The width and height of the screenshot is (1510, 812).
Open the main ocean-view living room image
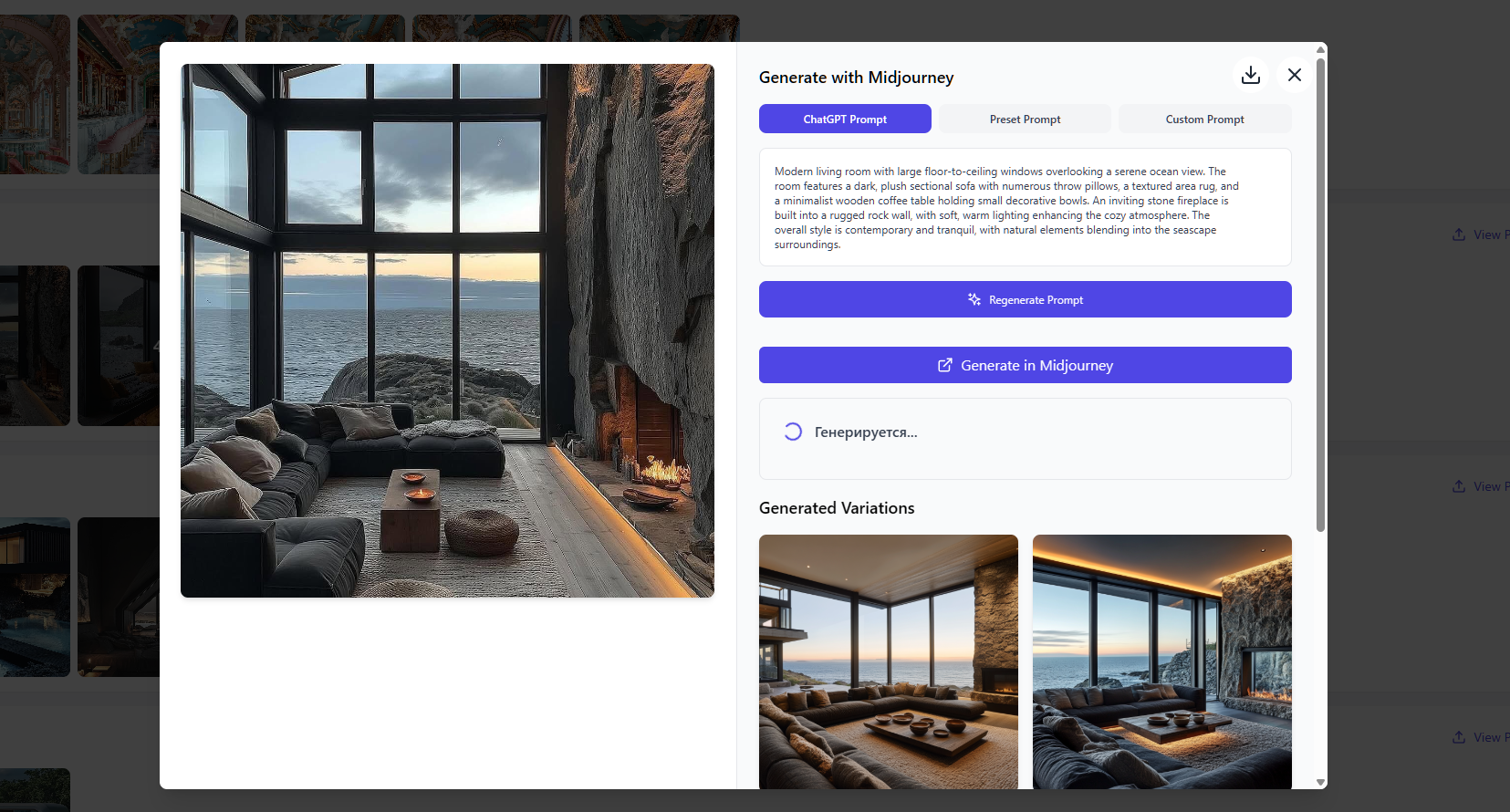[447, 330]
